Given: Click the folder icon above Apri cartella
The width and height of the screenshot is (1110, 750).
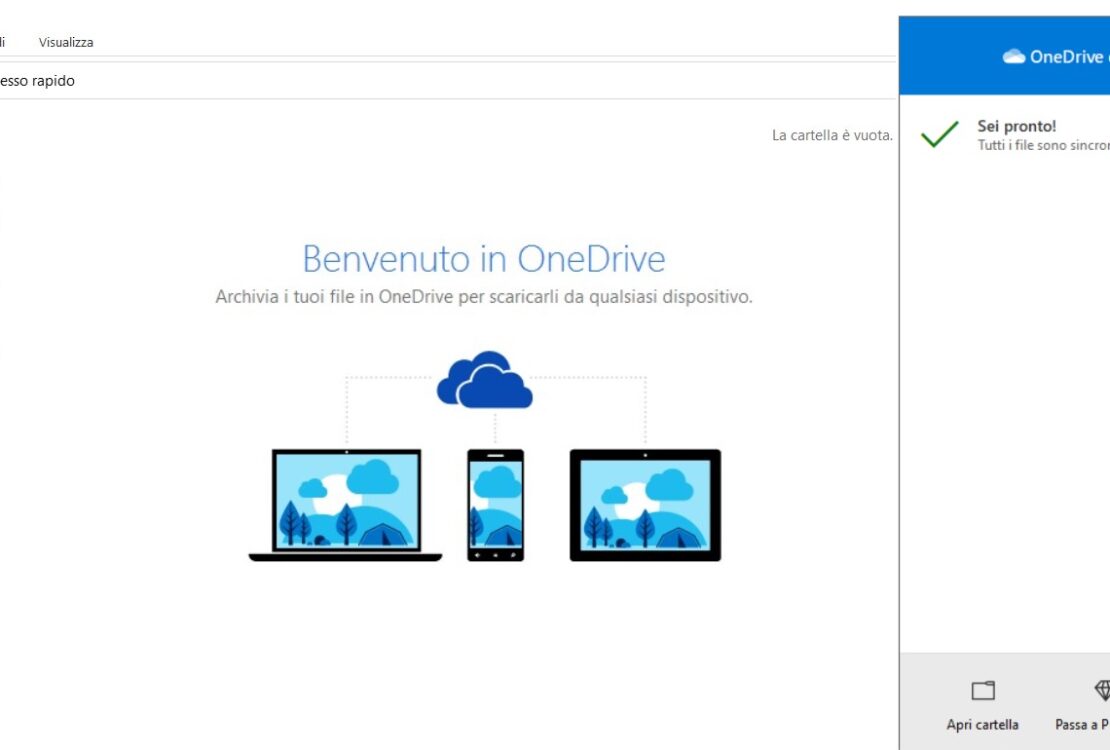Looking at the screenshot, I should [982, 689].
